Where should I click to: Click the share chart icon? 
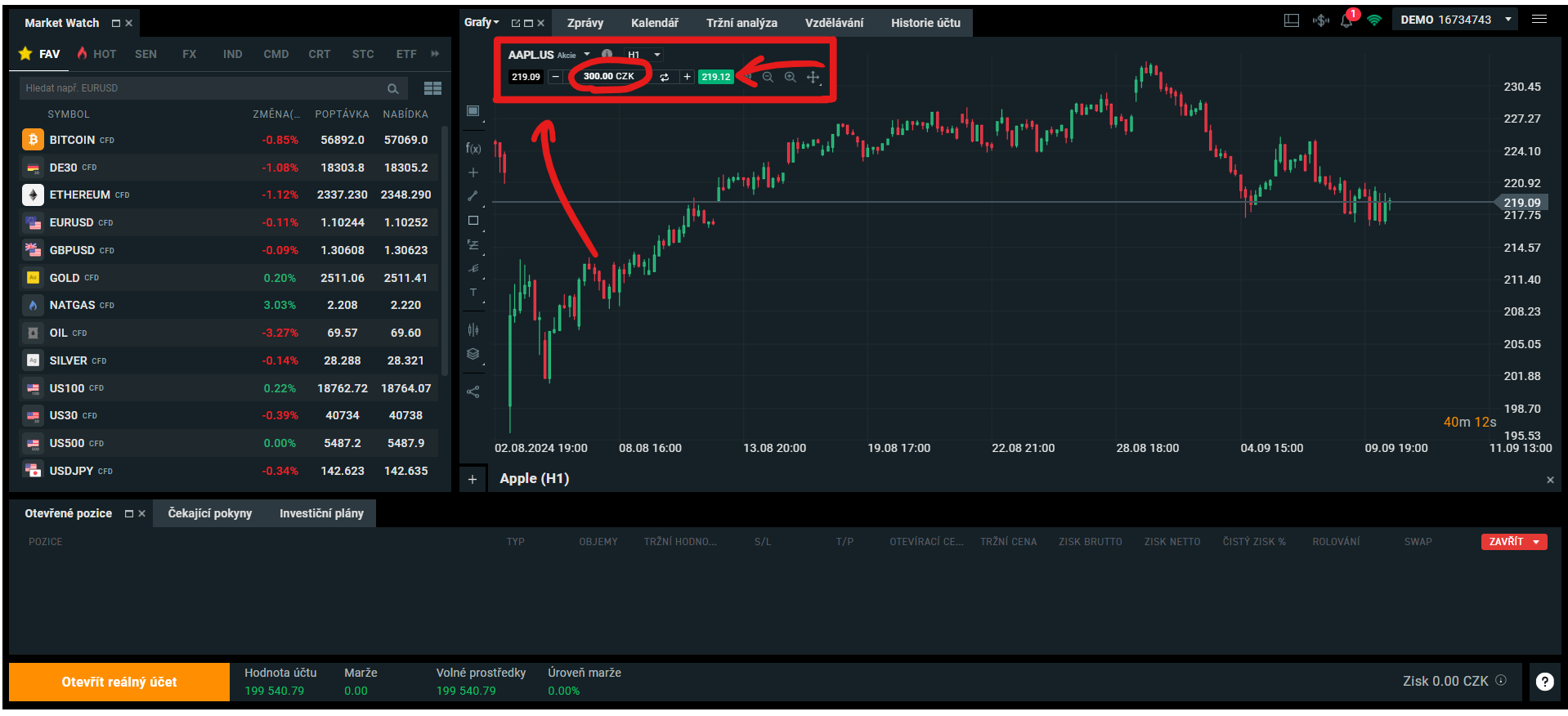pyautogui.click(x=473, y=392)
